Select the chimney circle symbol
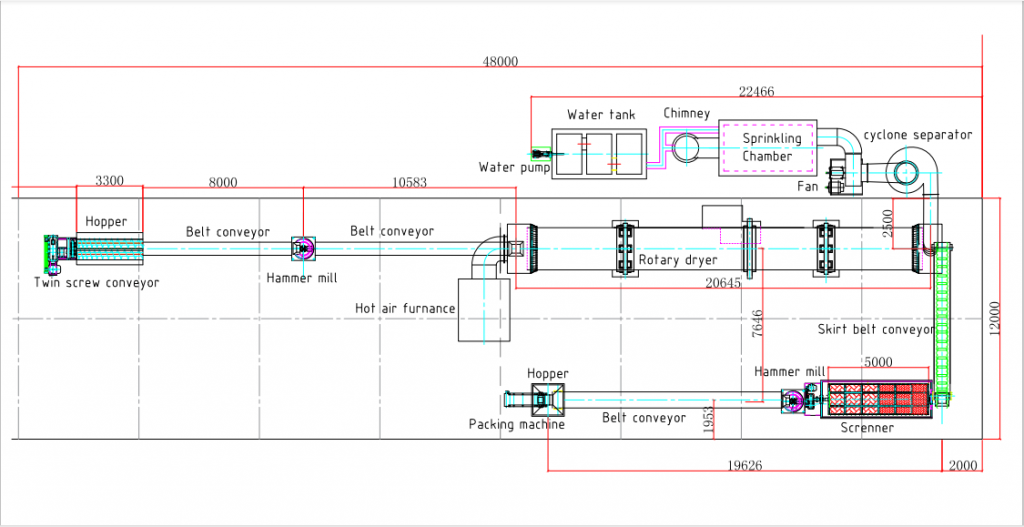1024x527 pixels. pyautogui.click(x=687, y=150)
